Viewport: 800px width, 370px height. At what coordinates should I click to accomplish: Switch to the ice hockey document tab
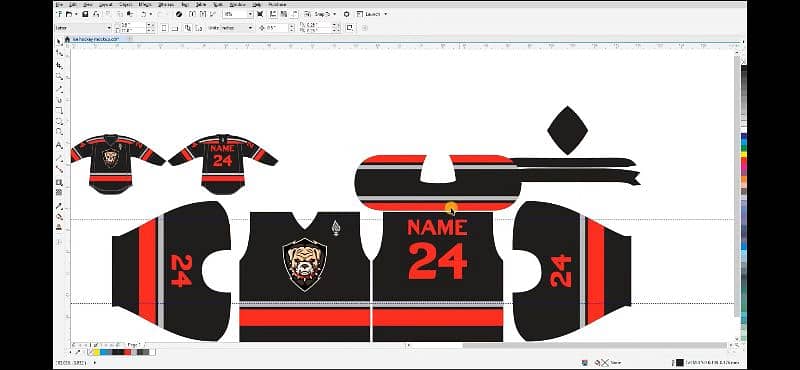point(95,39)
